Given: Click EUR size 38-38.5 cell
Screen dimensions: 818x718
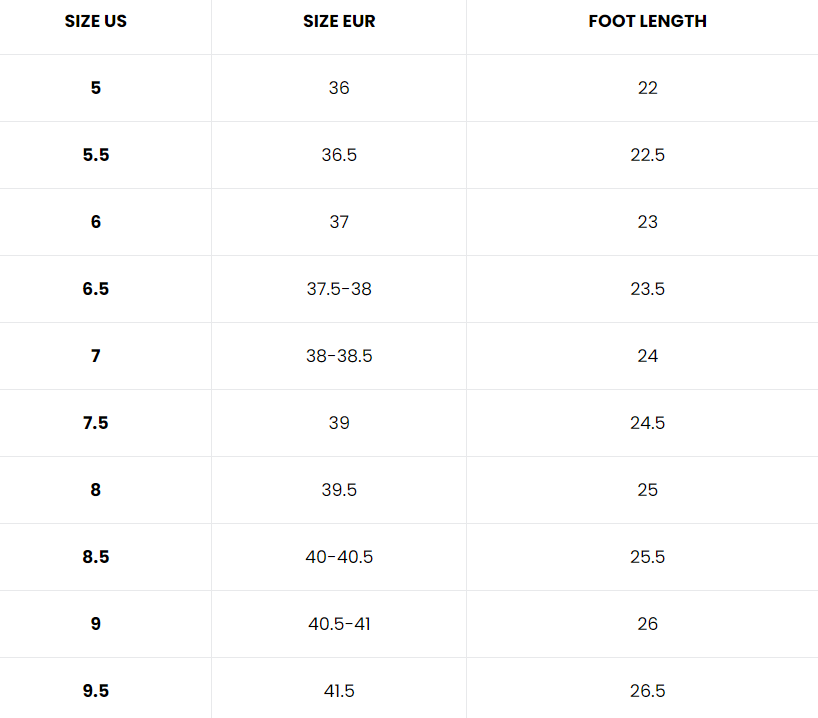Looking at the screenshot, I should 339,356.
